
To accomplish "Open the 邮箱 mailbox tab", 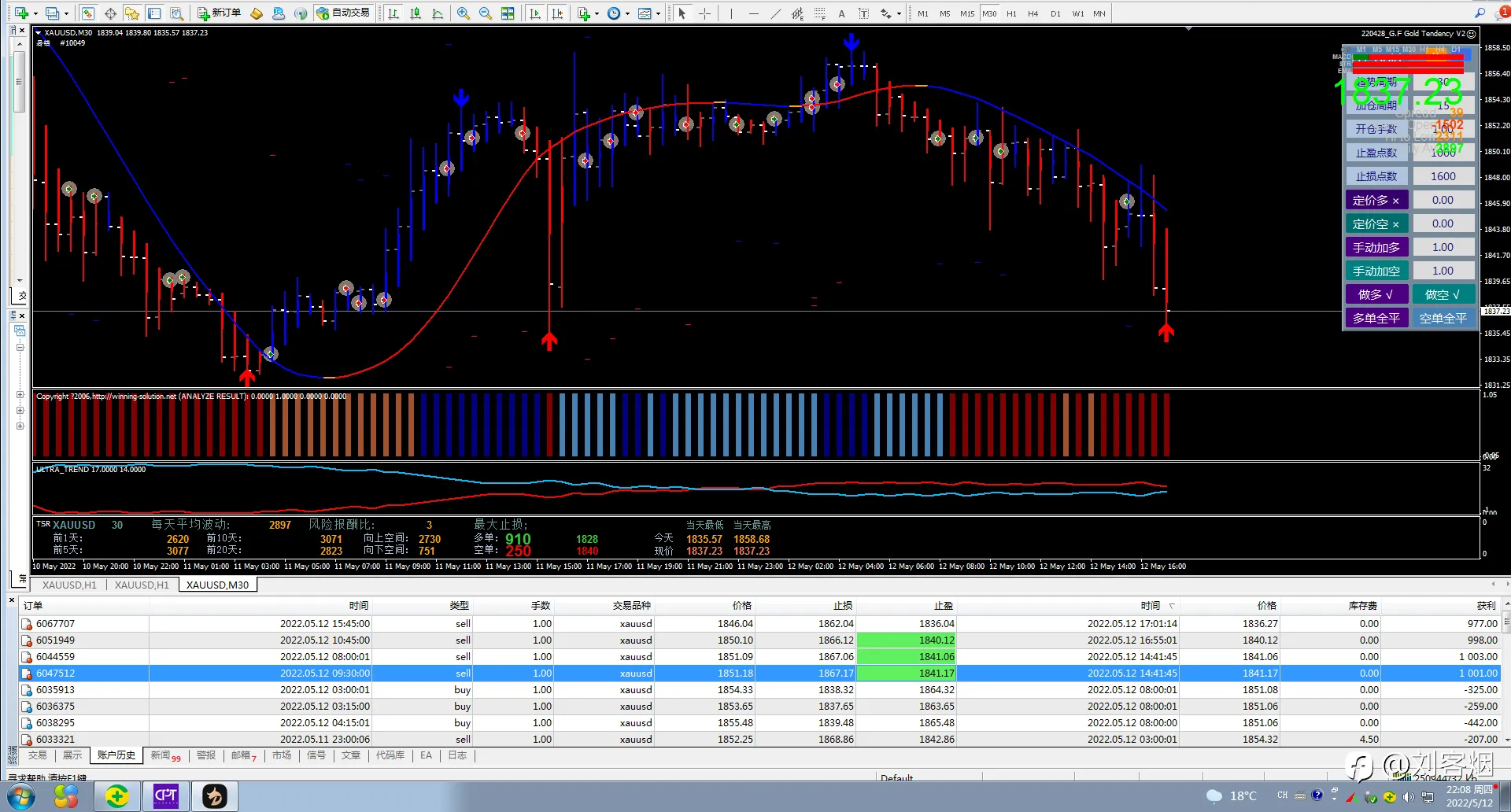I will coord(244,755).
